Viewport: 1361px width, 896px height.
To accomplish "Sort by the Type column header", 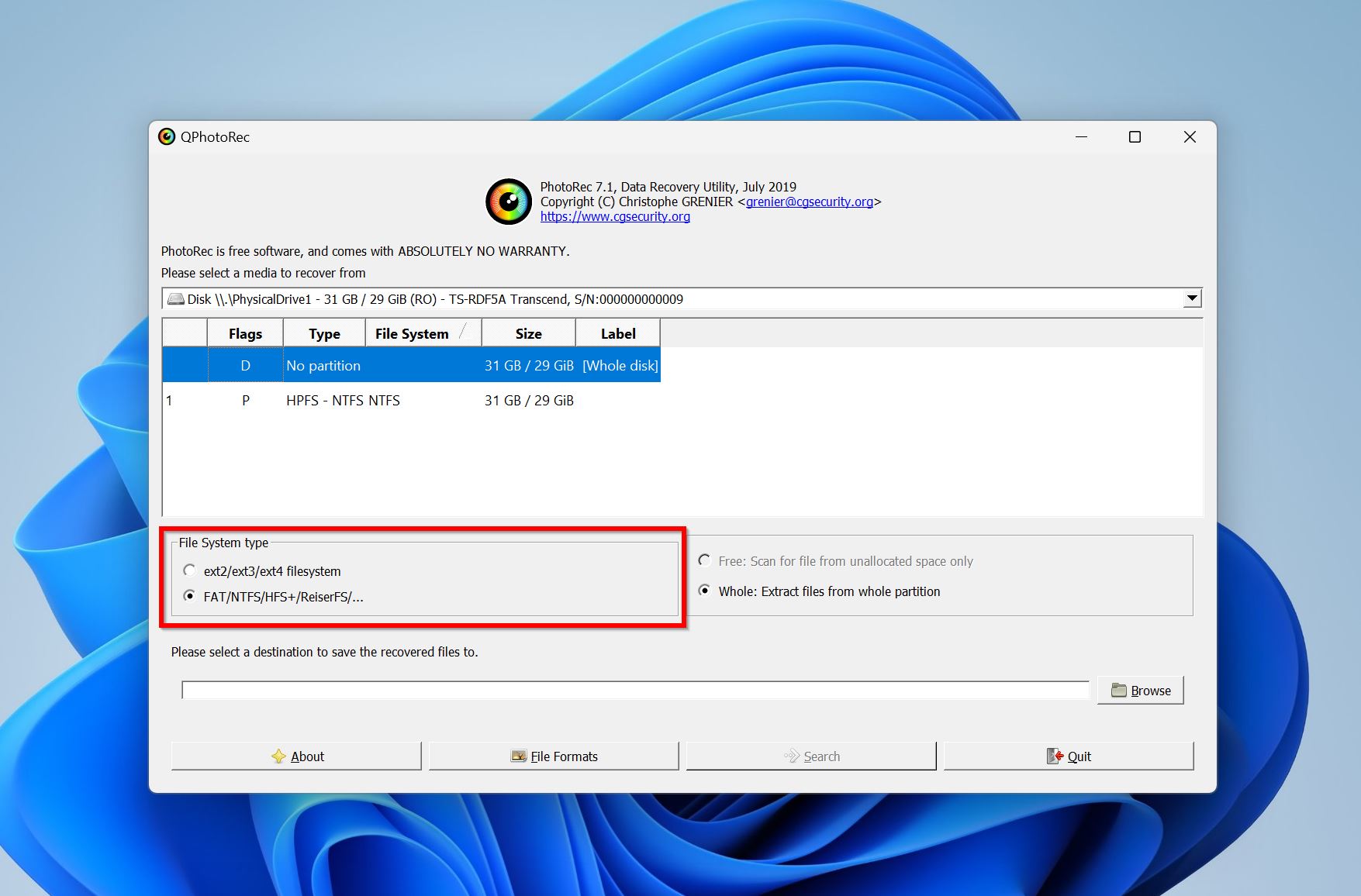I will 324,333.
